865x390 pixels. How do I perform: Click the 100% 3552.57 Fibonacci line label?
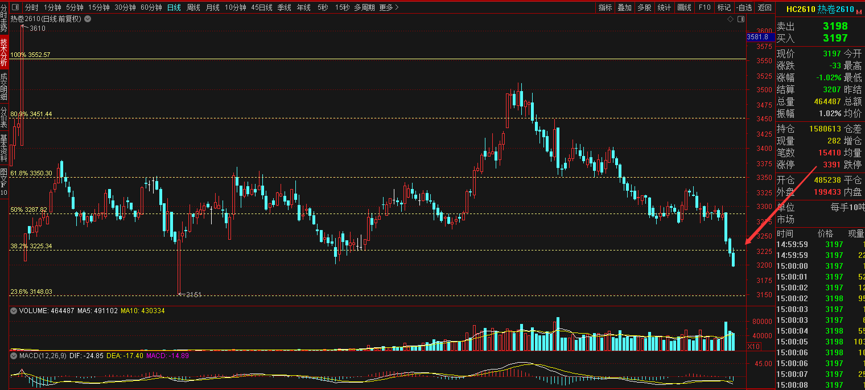coord(31,55)
